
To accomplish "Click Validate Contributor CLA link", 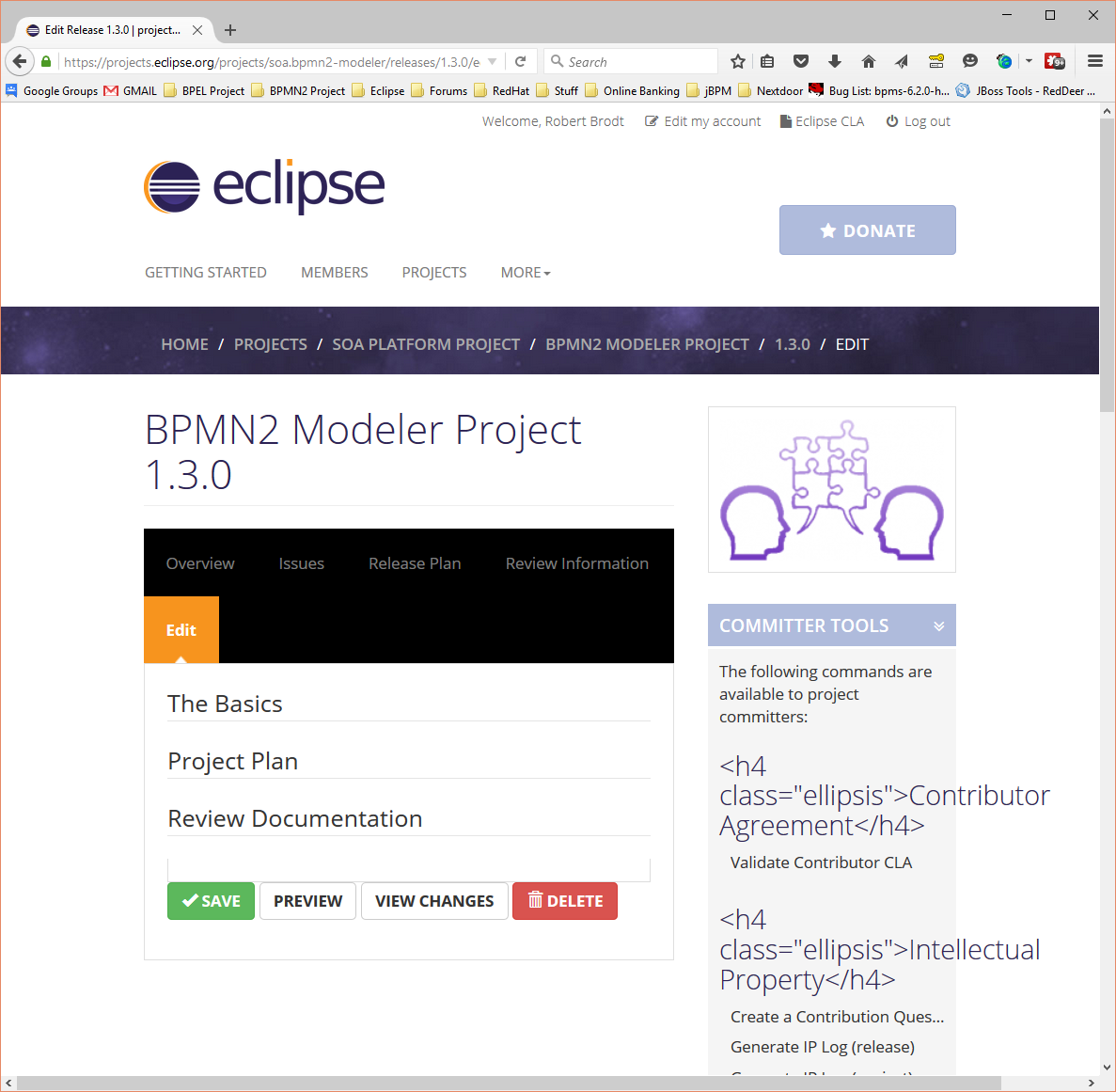I will (x=821, y=863).
